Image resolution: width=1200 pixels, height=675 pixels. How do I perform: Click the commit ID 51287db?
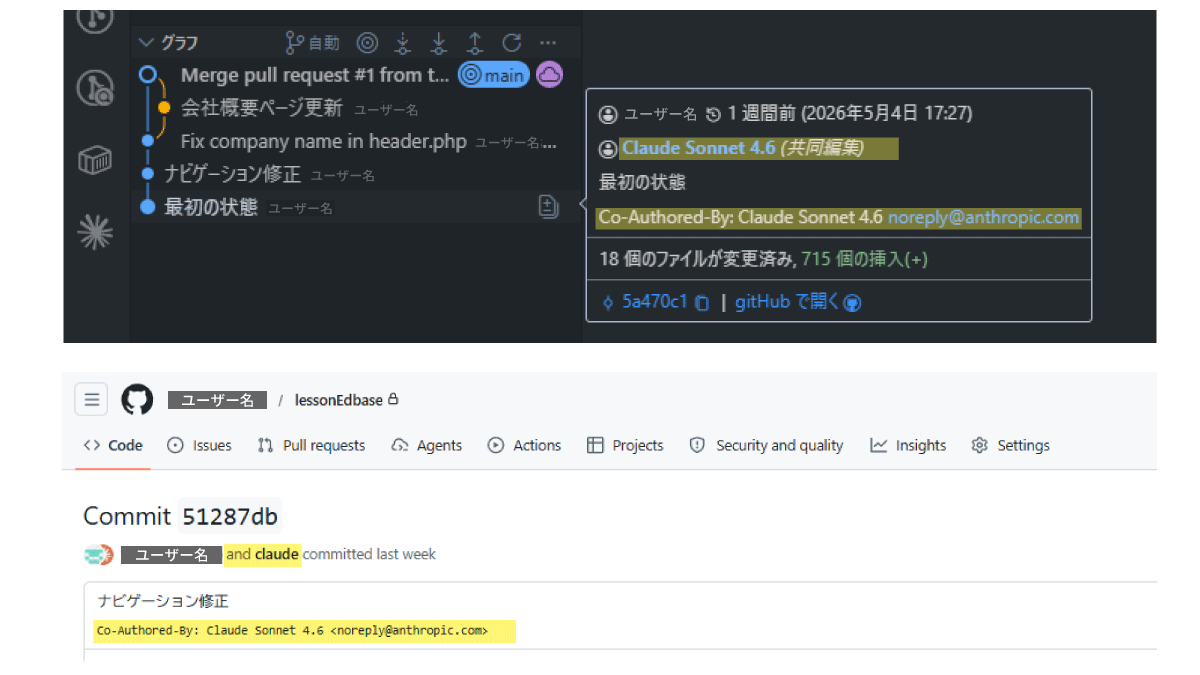click(x=230, y=516)
